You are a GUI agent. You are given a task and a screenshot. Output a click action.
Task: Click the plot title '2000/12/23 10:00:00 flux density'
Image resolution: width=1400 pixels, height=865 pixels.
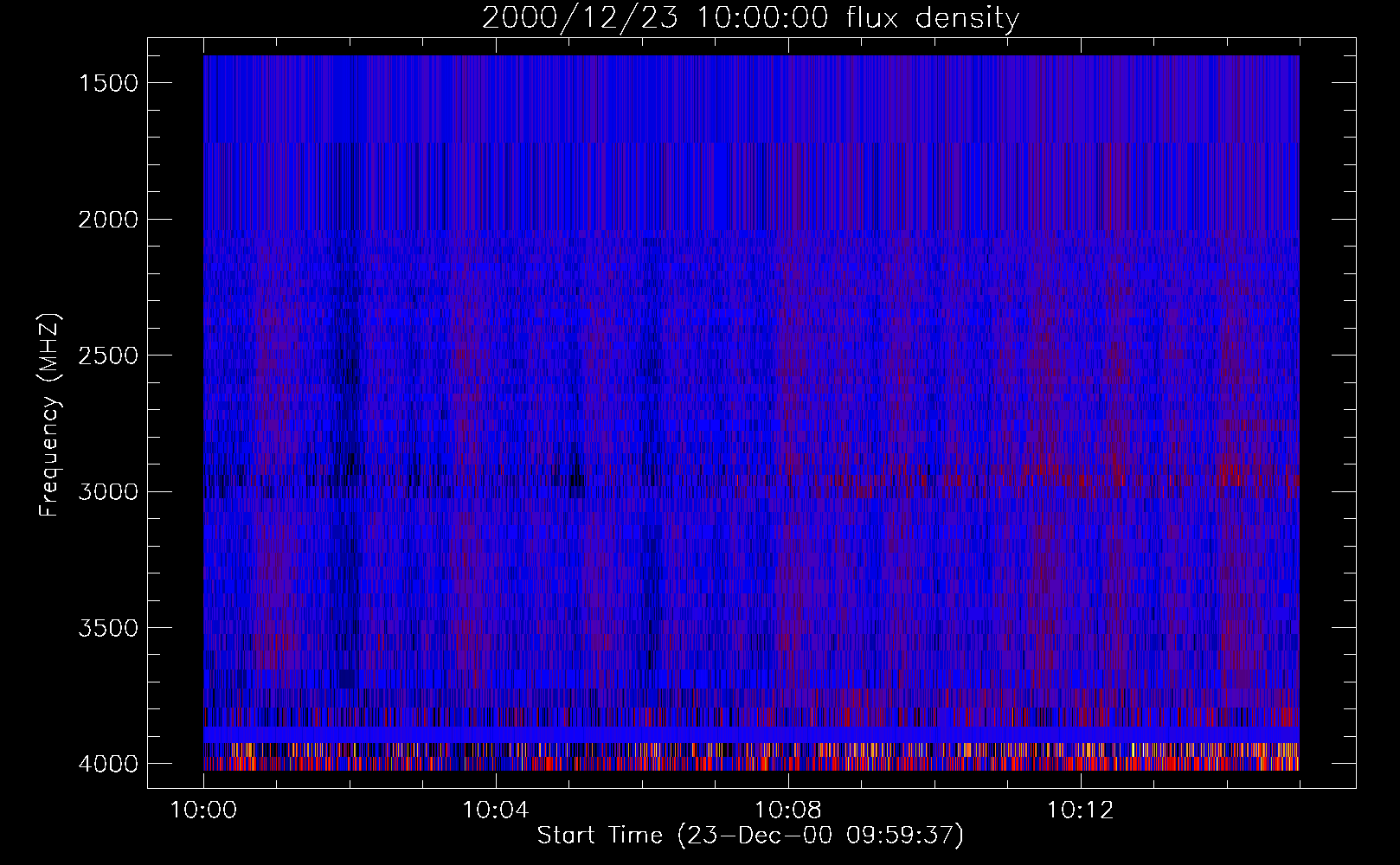[x=750, y=18]
